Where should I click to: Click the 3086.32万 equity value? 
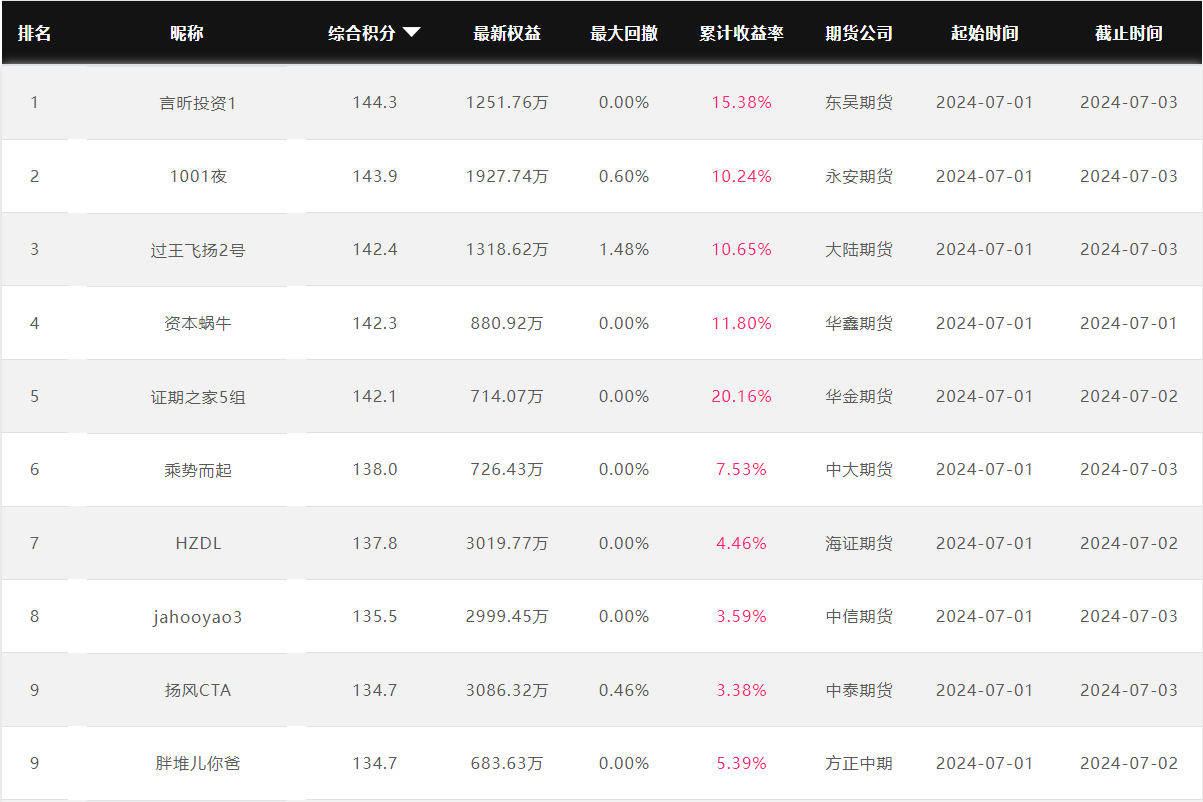tap(507, 690)
